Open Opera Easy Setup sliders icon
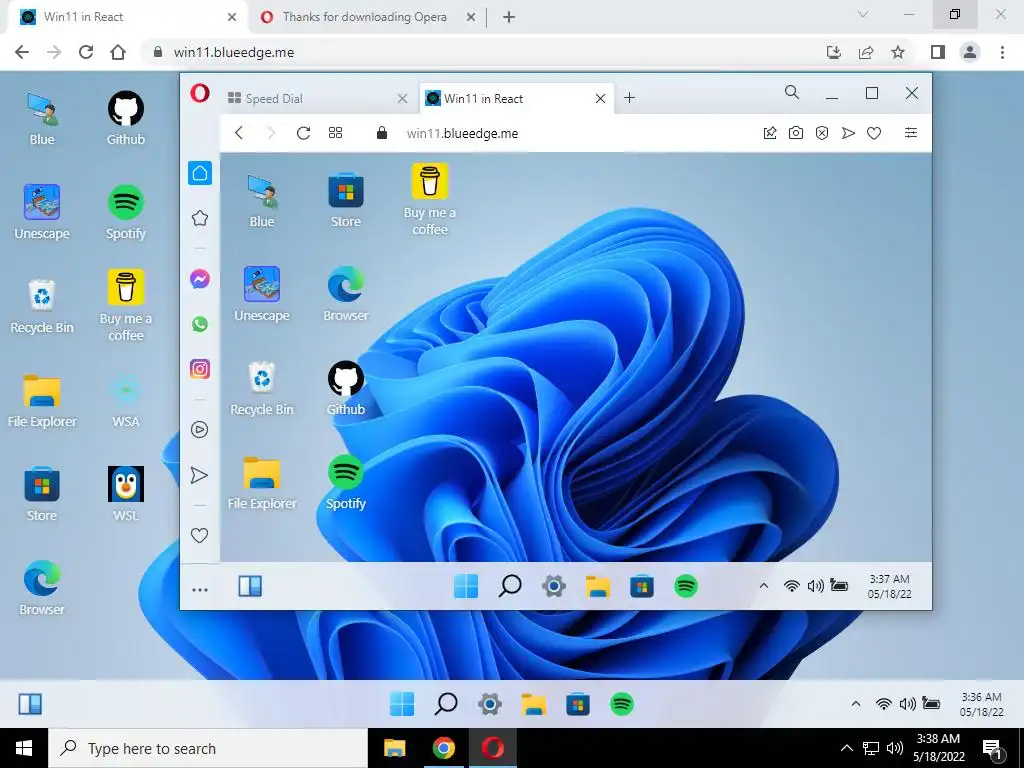 coord(910,133)
